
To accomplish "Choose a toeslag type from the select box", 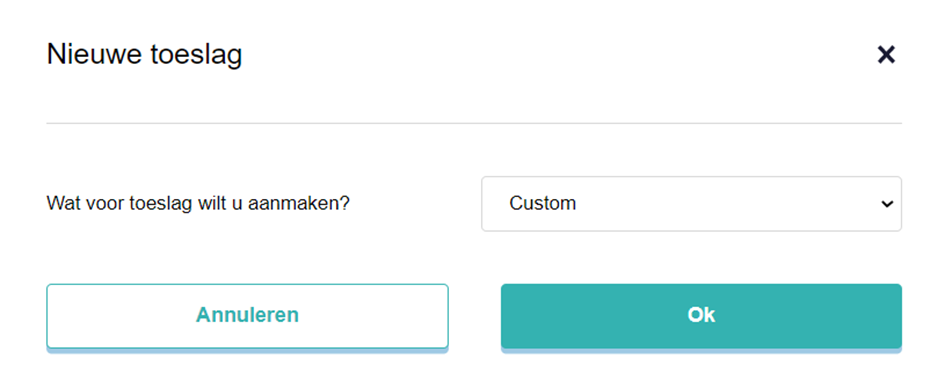I will click(691, 204).
